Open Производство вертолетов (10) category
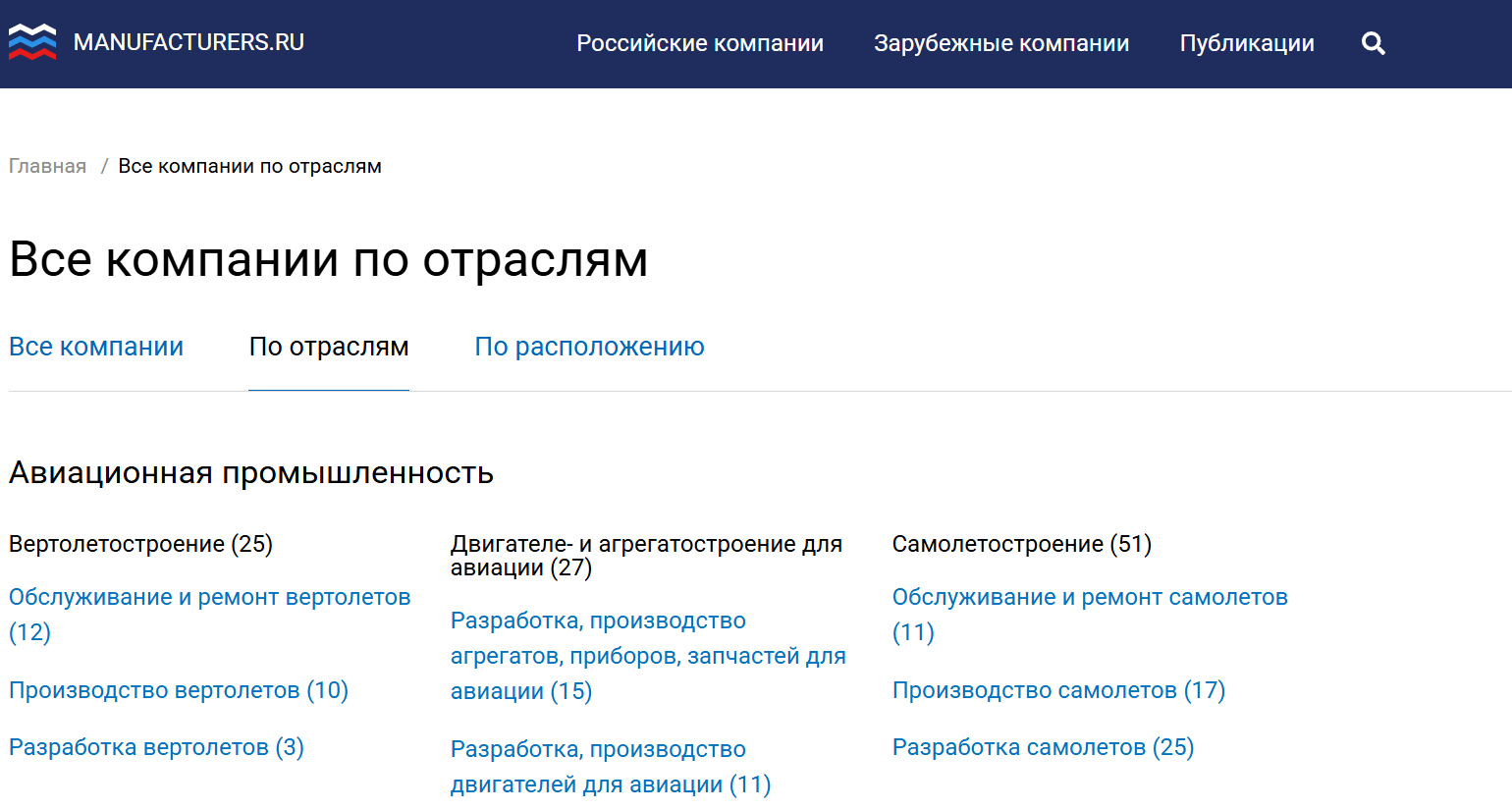 (179, 690)
